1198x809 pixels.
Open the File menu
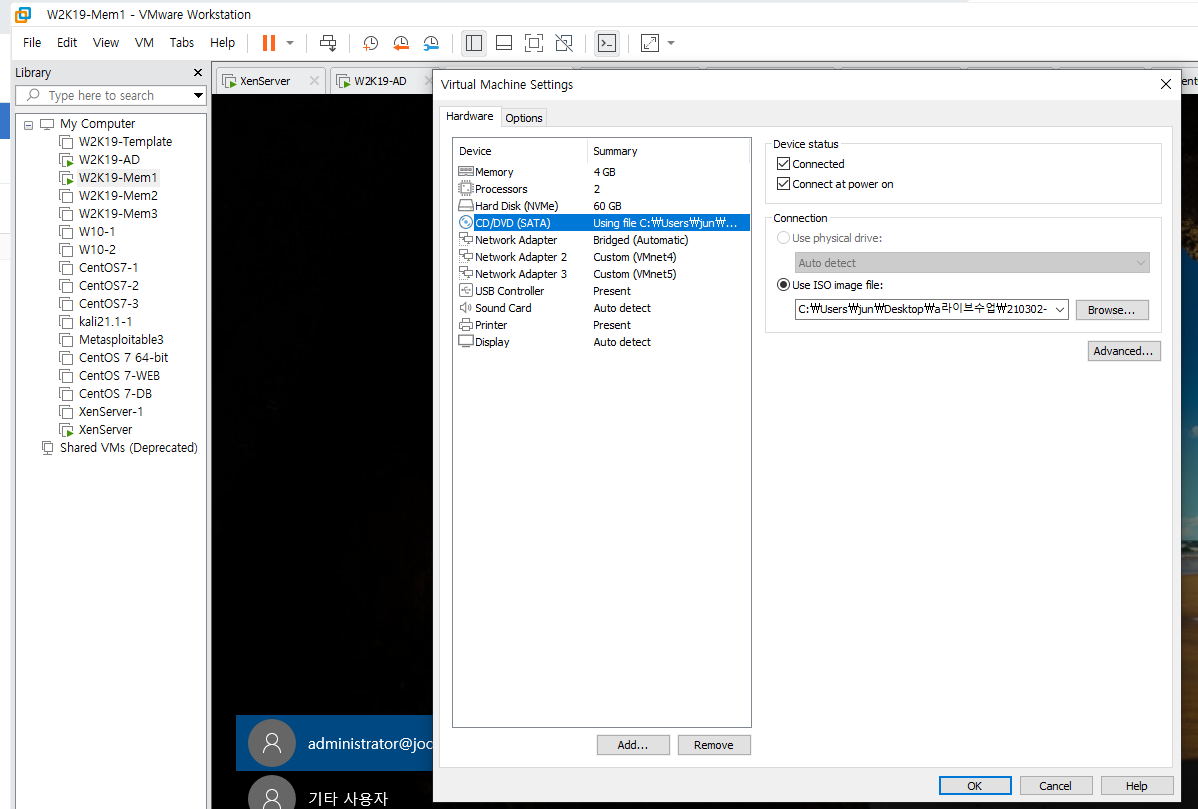pos(32,43)
